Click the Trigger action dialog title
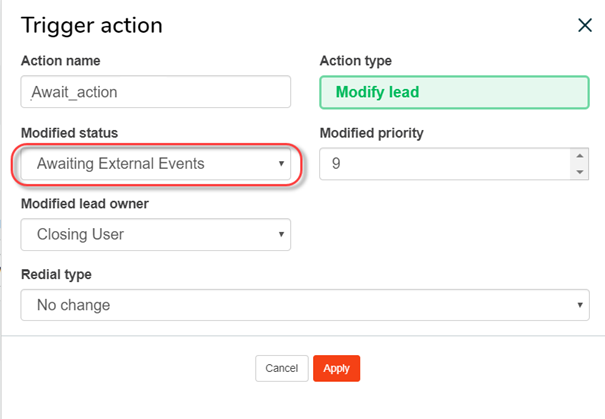This screenshot has height=419, width=605. click(92, 26)
